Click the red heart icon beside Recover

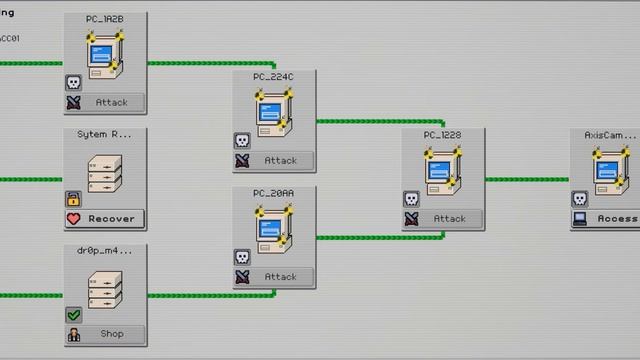point(73,219)
